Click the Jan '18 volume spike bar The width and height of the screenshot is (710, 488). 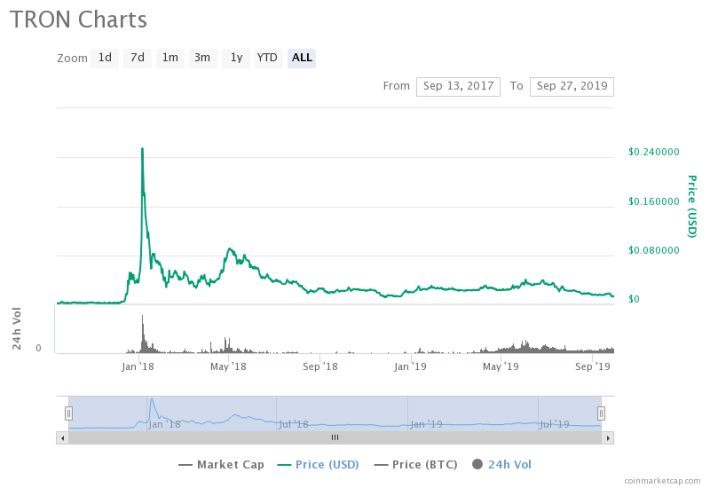click(x=142, y=334)
